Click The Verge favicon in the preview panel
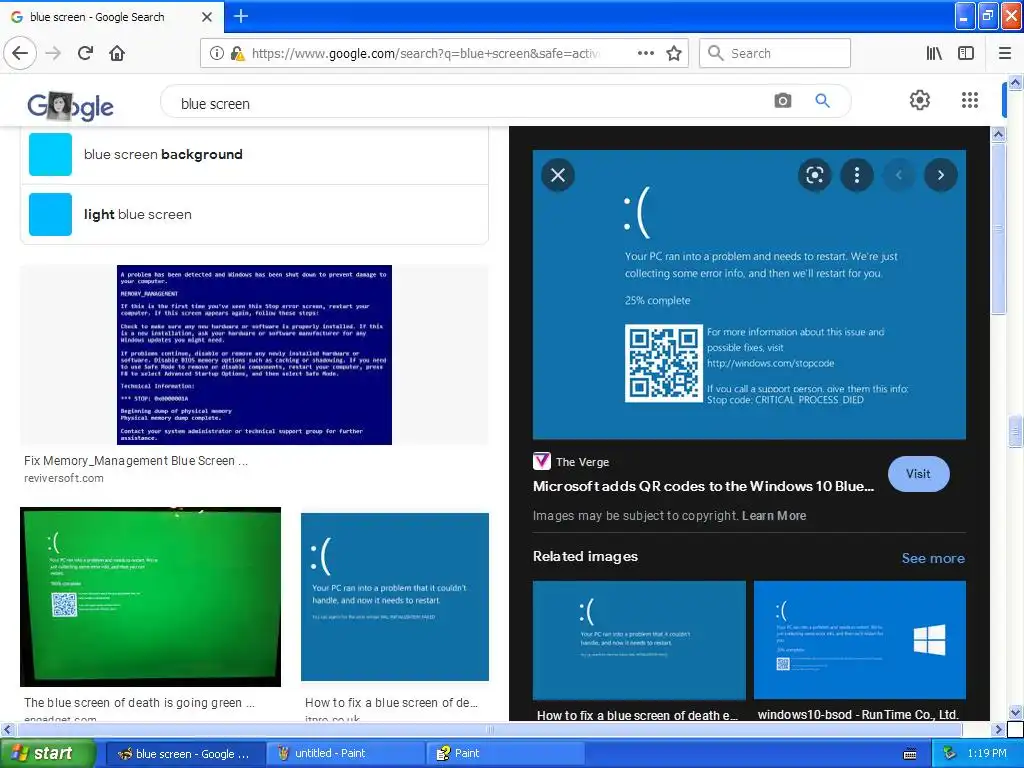Viewport: 1024px width, 768px height. [x=541, y=461]
